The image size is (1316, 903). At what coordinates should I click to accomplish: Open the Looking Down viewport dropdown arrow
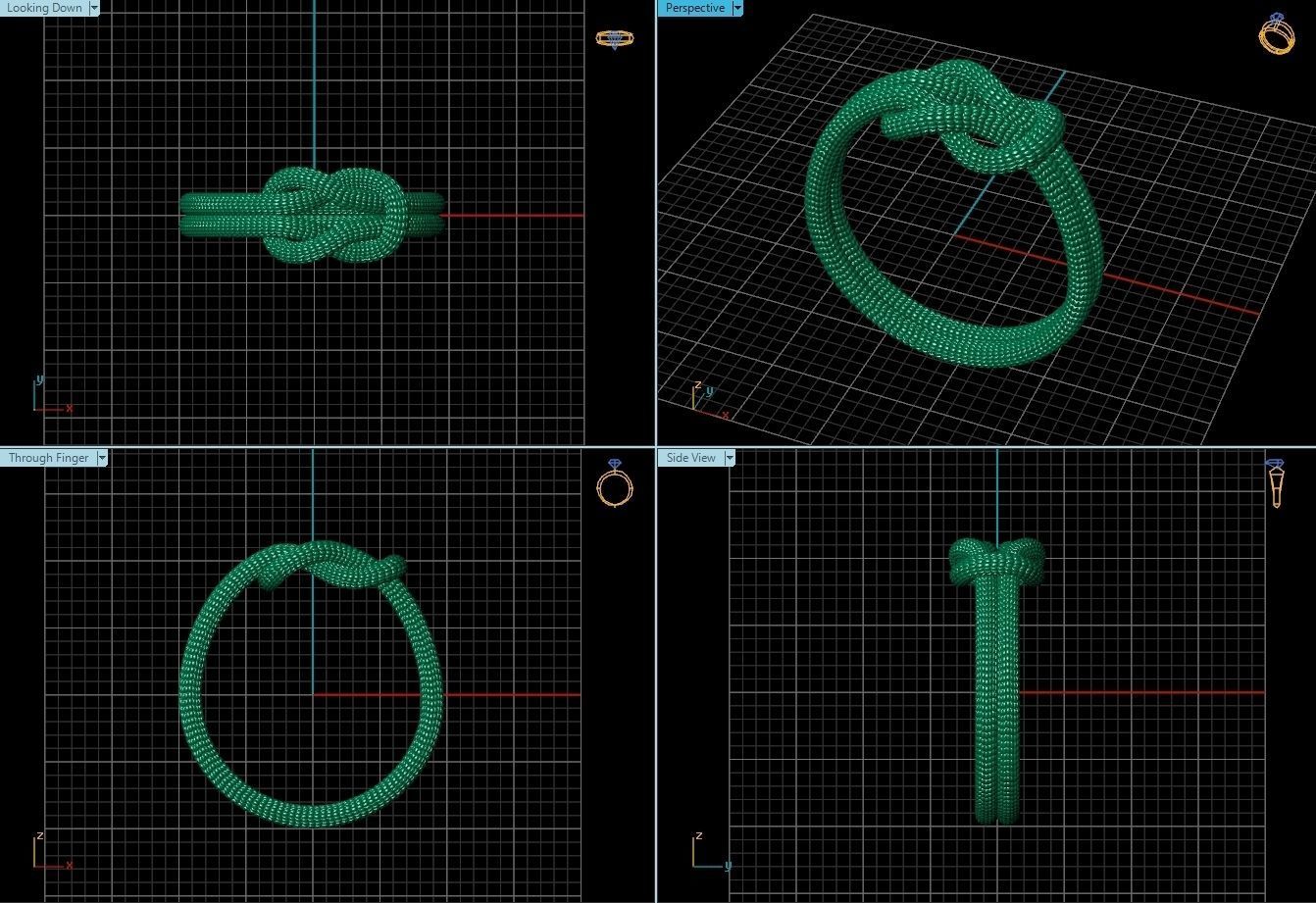point(94,8)
